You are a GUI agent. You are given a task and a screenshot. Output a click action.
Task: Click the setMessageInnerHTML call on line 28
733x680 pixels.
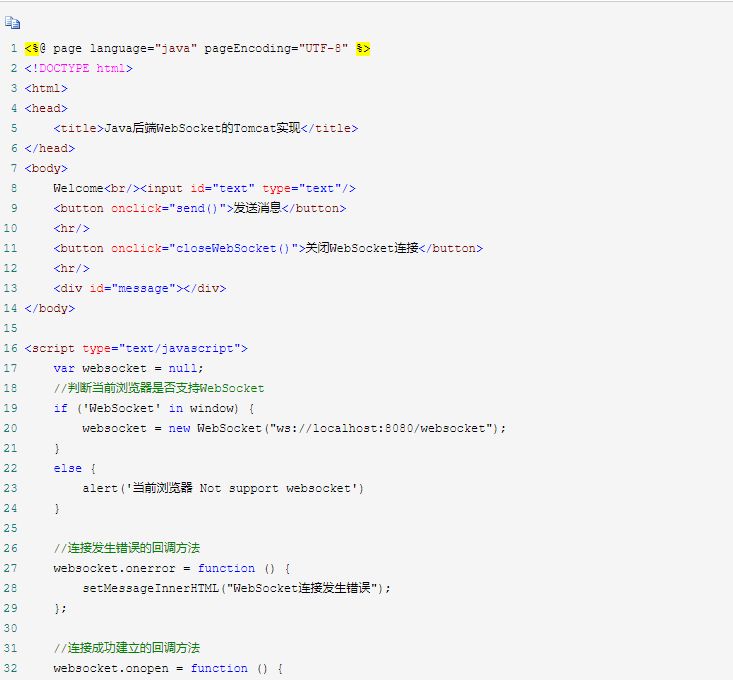click(237, 588)
